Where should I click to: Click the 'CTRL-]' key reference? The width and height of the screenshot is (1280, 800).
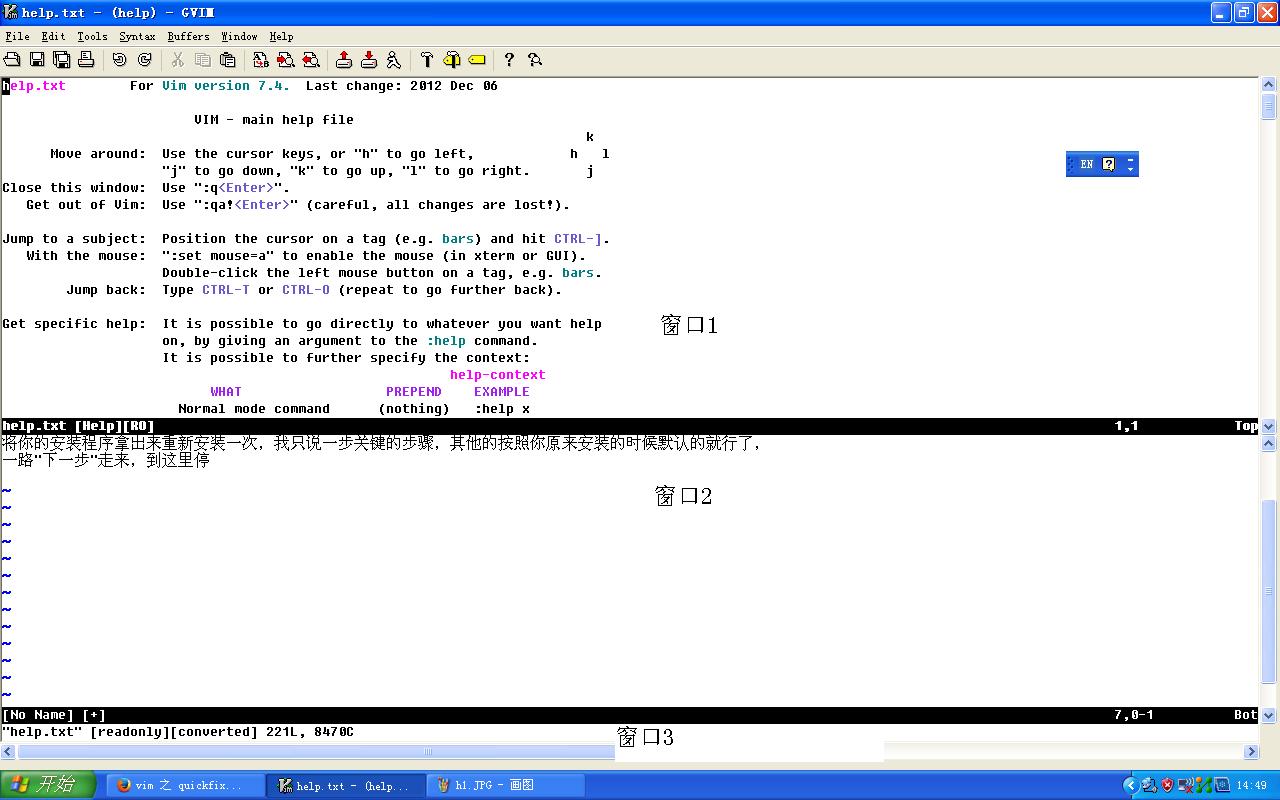[578, 239]
